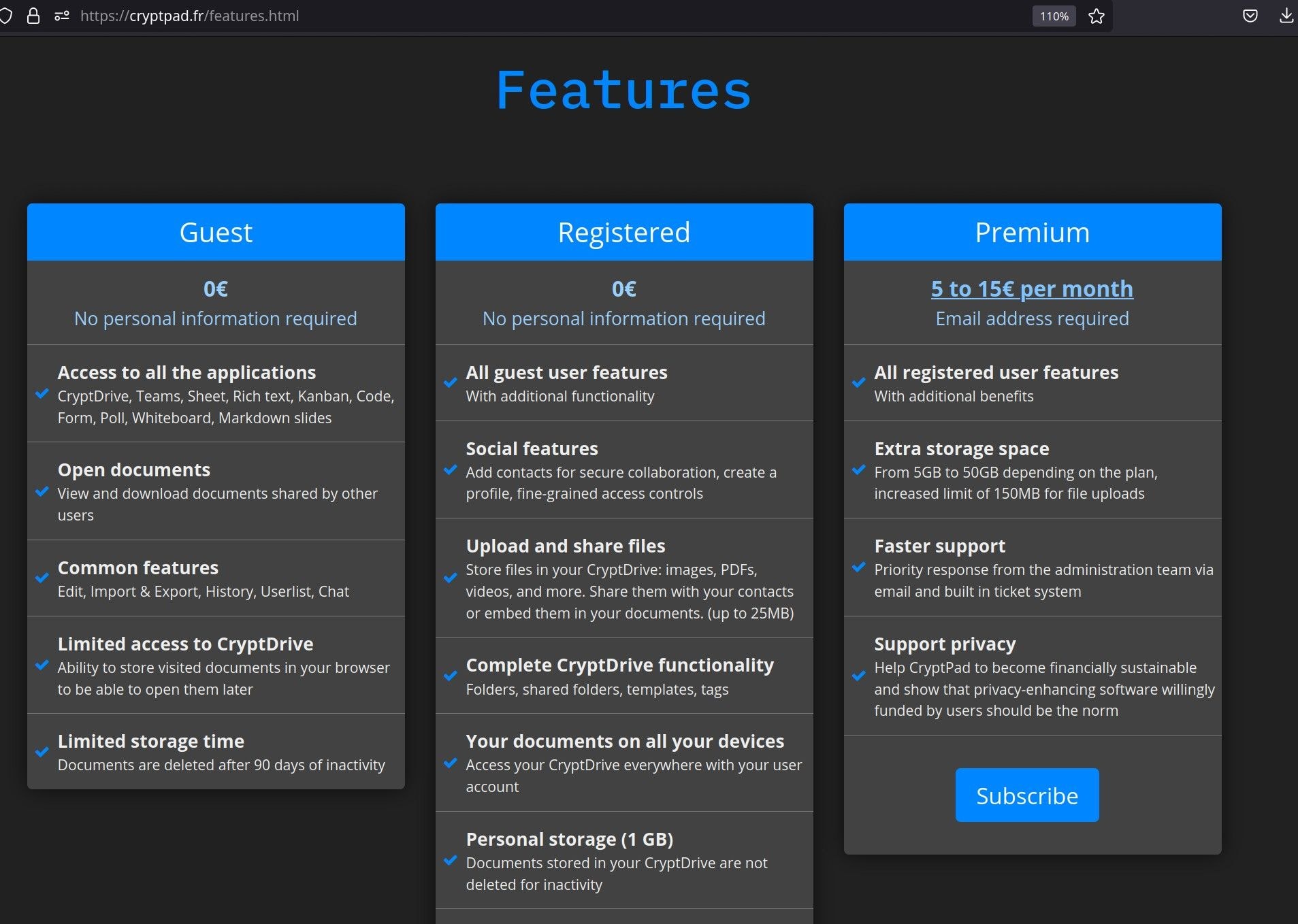Click With additional functionality text
The image size is (1298, 924).
point(560,396)
